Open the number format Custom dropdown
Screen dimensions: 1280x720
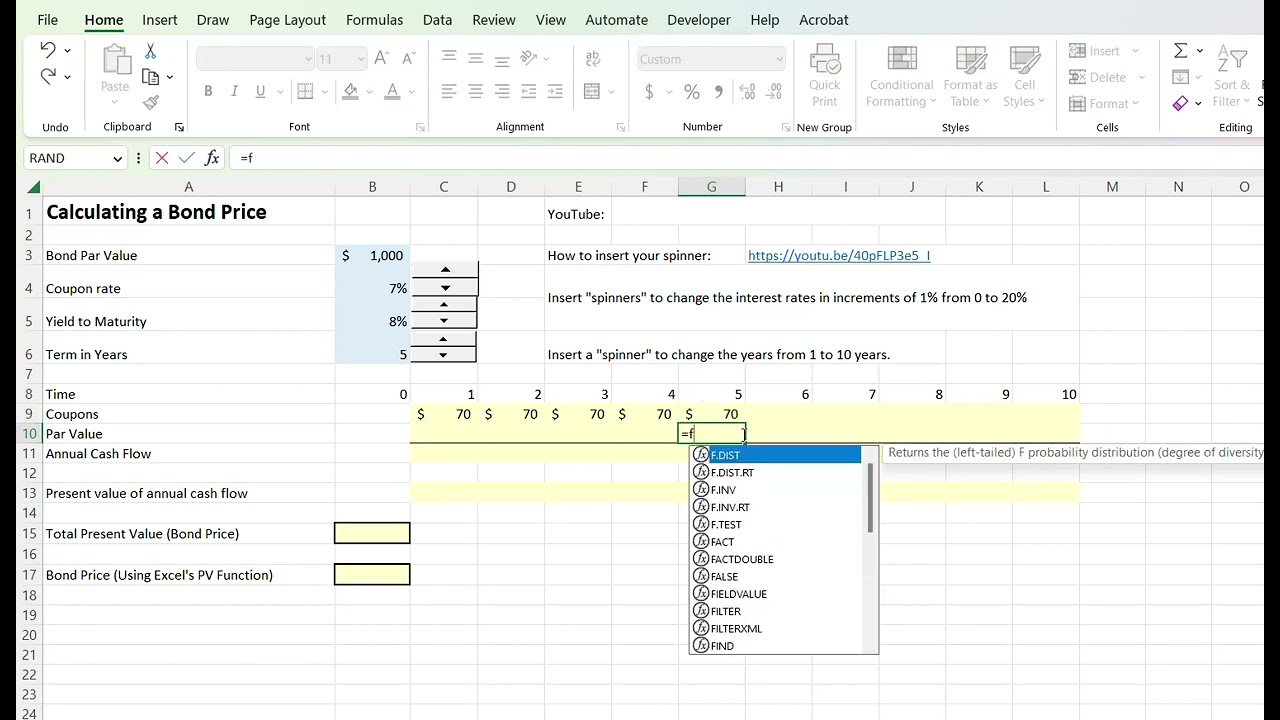click(779, 59)
